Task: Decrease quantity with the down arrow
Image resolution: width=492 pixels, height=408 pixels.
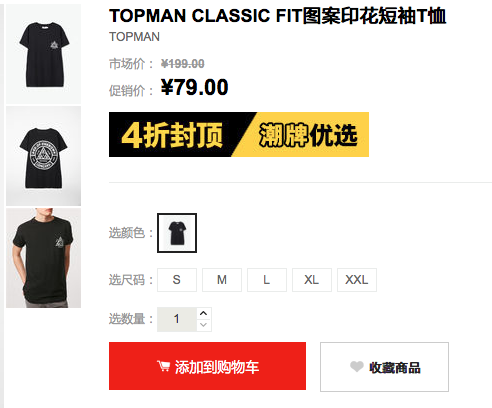Action: pos(204,325)
